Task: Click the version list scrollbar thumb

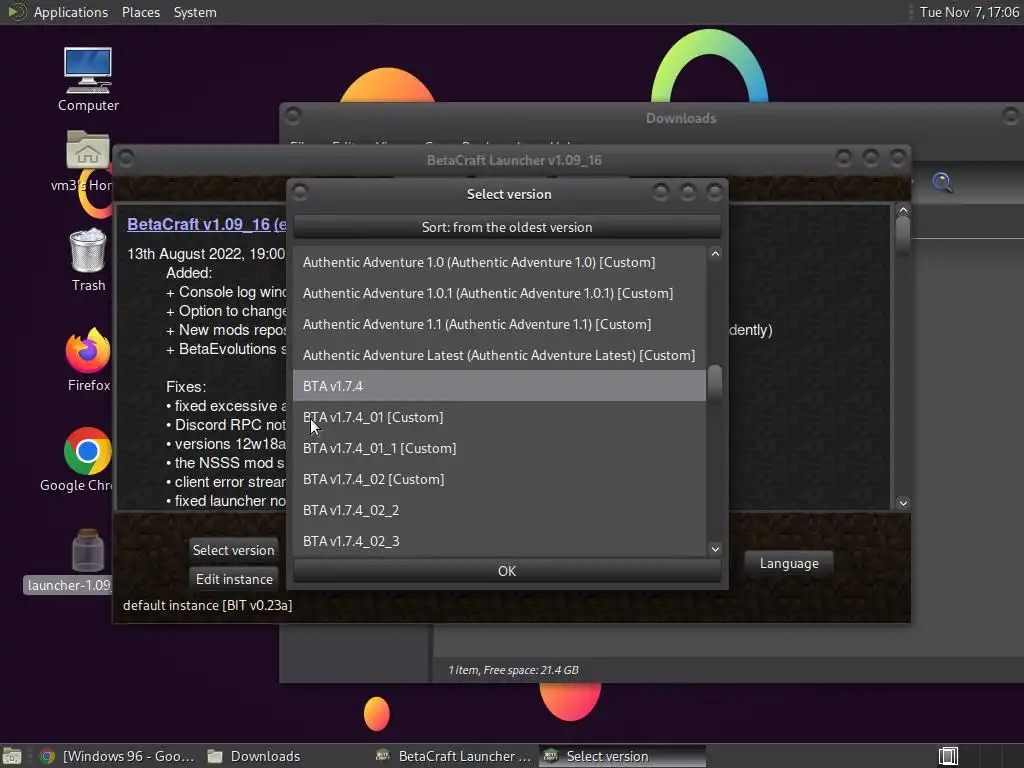Action: (715, 383)
